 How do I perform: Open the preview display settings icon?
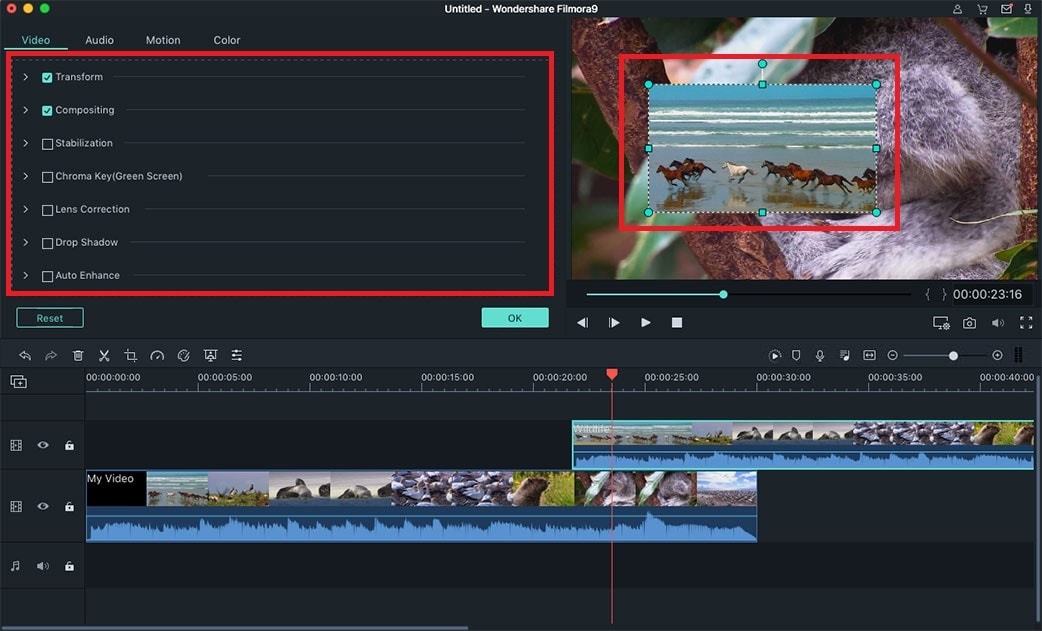pyautogui.click(x=941, y=323)
